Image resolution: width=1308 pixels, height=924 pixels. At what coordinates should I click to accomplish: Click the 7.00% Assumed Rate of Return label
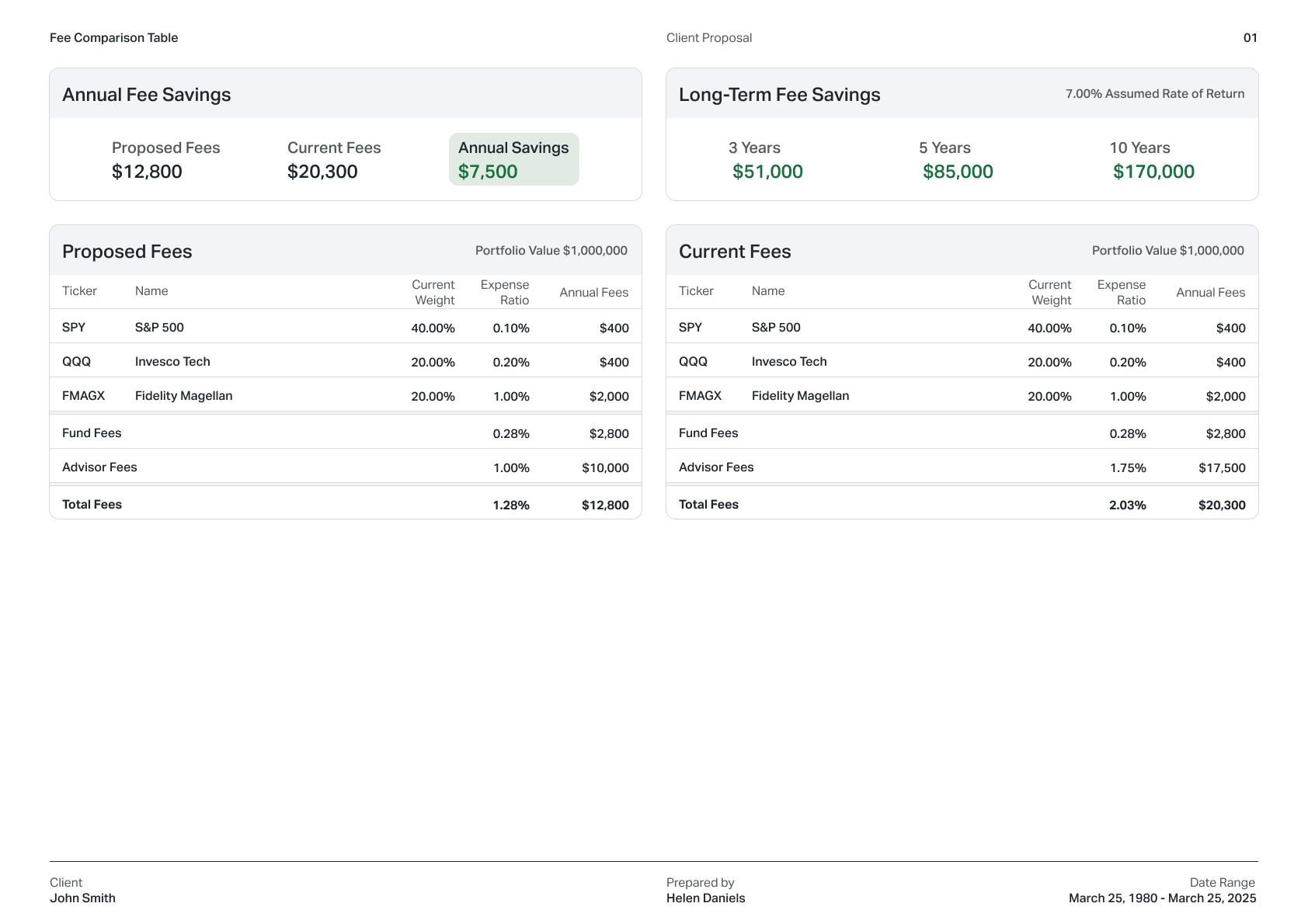(1154, 92)
